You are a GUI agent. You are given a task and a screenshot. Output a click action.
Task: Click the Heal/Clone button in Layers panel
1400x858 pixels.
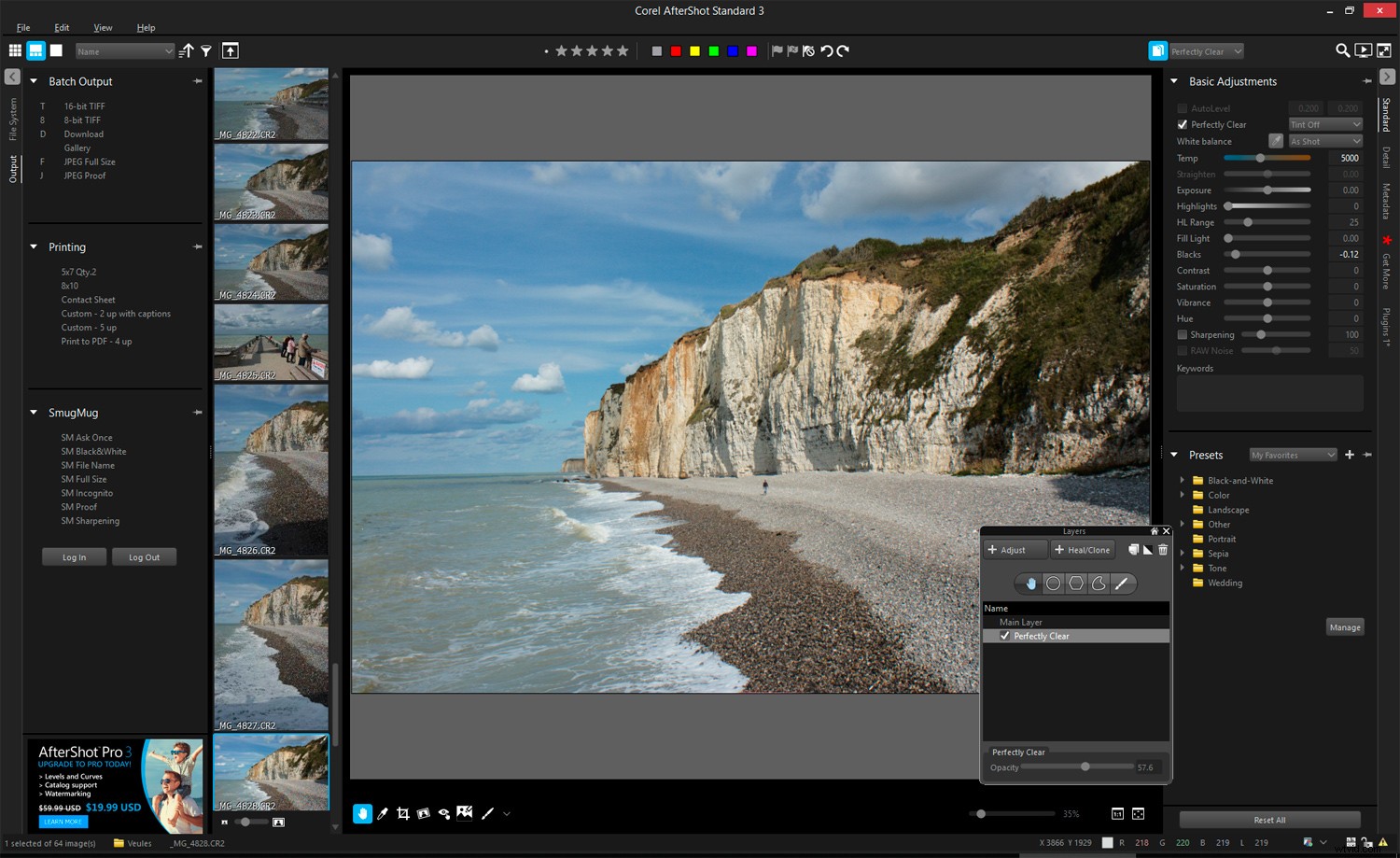1082,550
